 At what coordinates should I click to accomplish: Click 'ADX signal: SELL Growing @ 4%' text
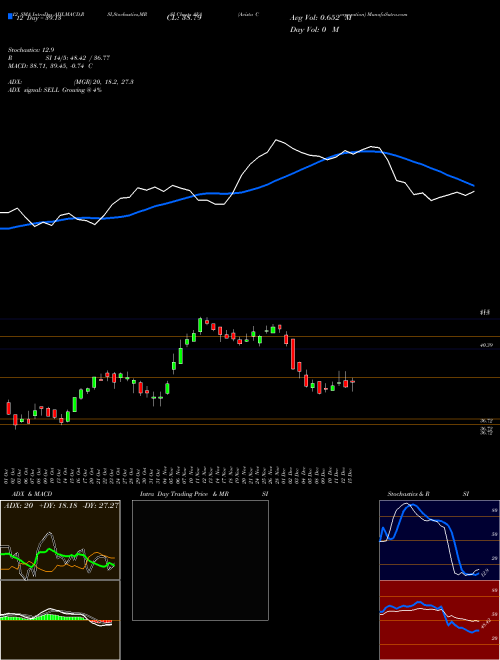pos(55,90)
